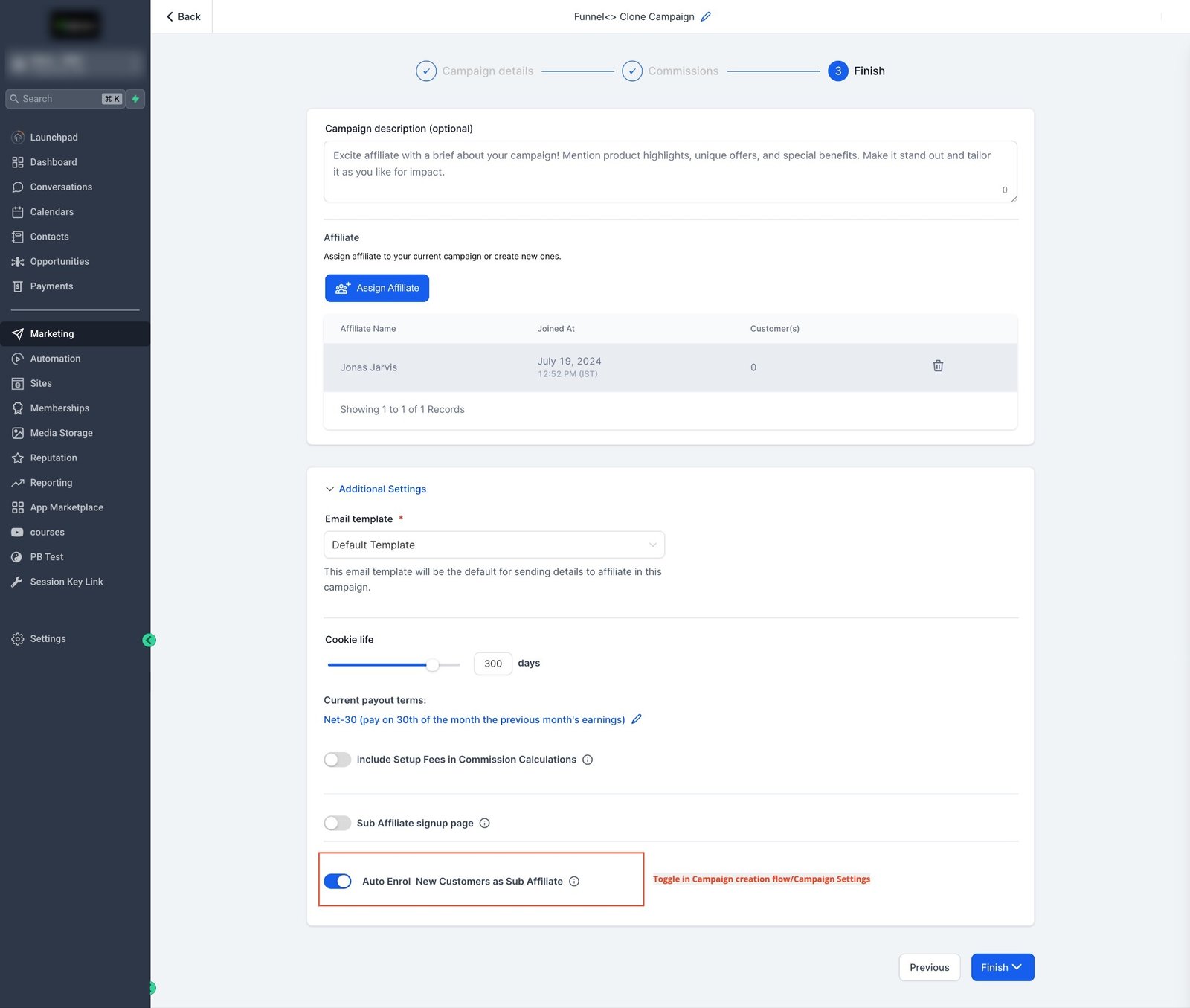Viewport: 1190px width, 1008px height.
Task: Click into the Campaign description text area
Action: point(669,171)
